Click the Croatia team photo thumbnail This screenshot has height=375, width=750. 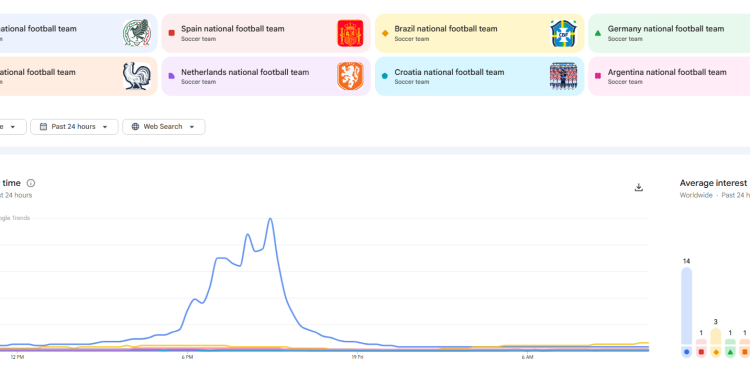(563, 77)
